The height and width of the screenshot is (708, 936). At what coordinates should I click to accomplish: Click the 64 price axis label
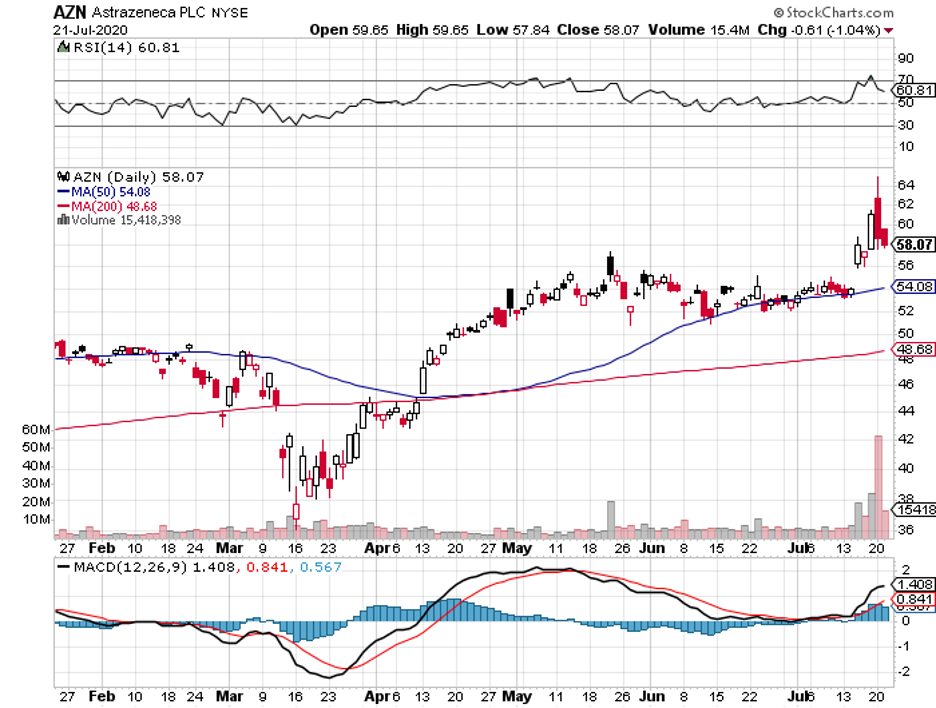click(906, 185)
